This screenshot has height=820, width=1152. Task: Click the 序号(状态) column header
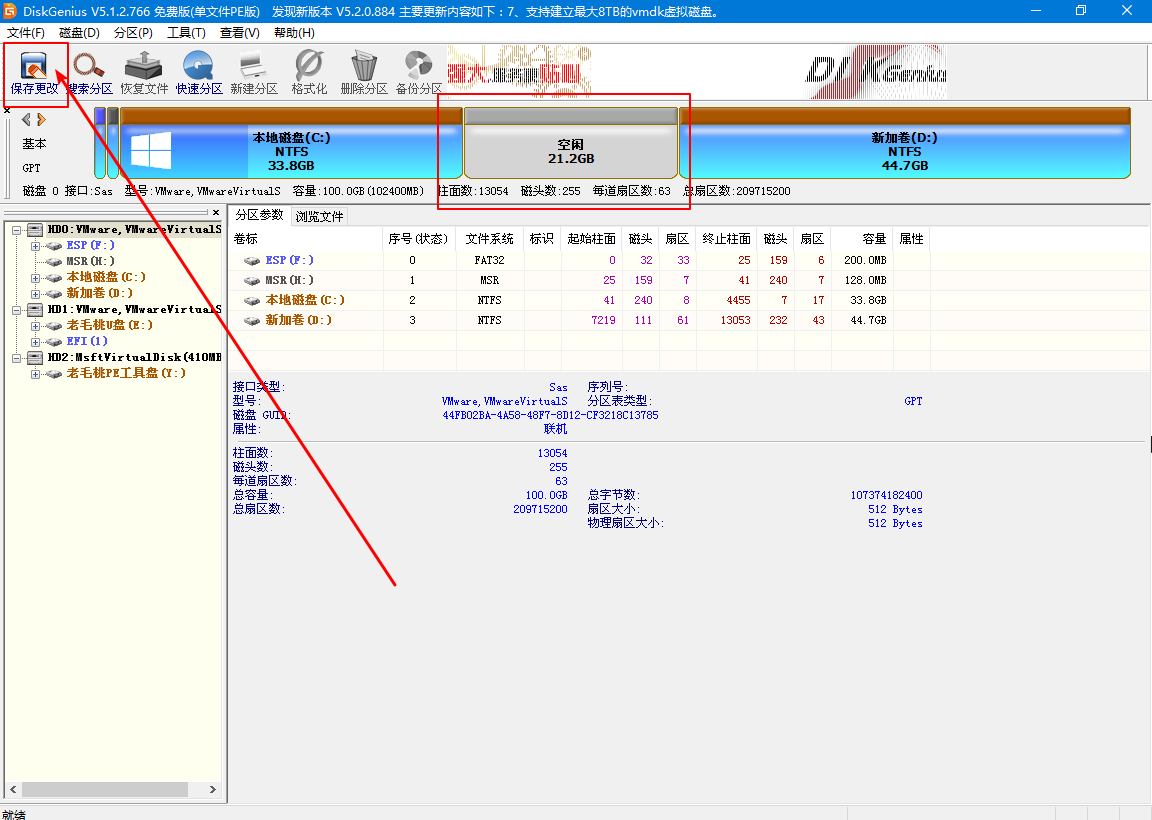coord(419,239)
